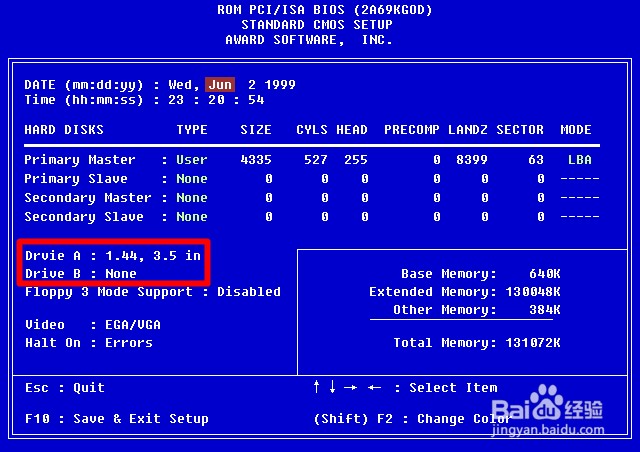
Task: Click Other Memory value 384K
Action: click(x=544, y=309)
